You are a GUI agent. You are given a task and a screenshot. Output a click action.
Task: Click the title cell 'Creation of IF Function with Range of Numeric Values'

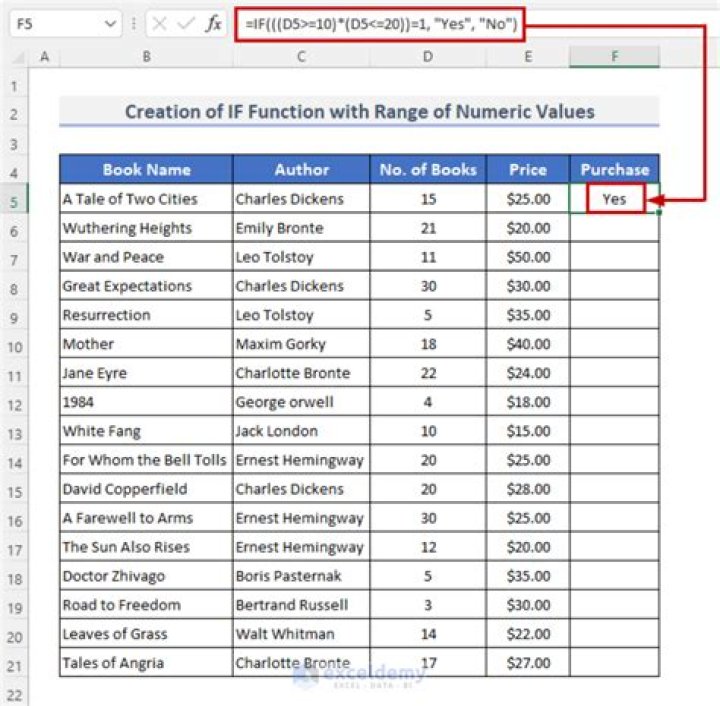tap(360, 112)
